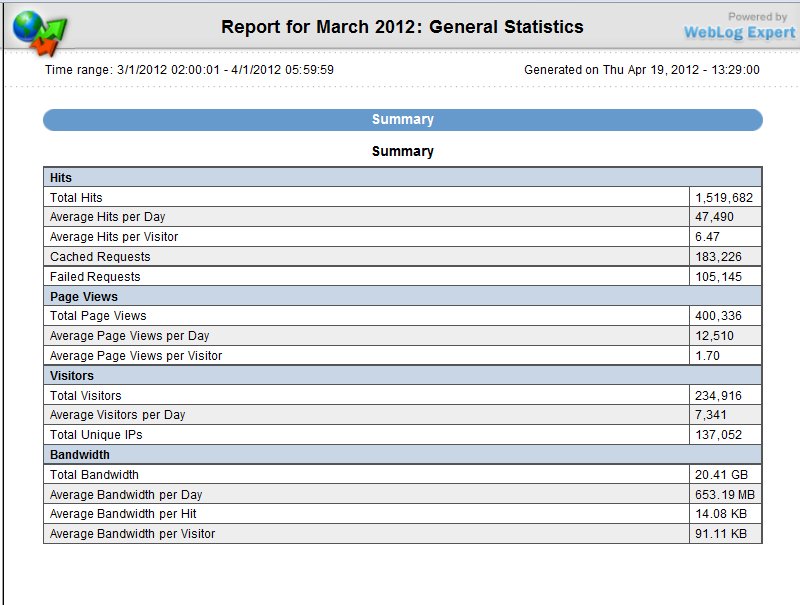Click the Bandwidth section header row
Image resolution: width=800 pixels, height=605 pixels.
(x=403, y=455)
